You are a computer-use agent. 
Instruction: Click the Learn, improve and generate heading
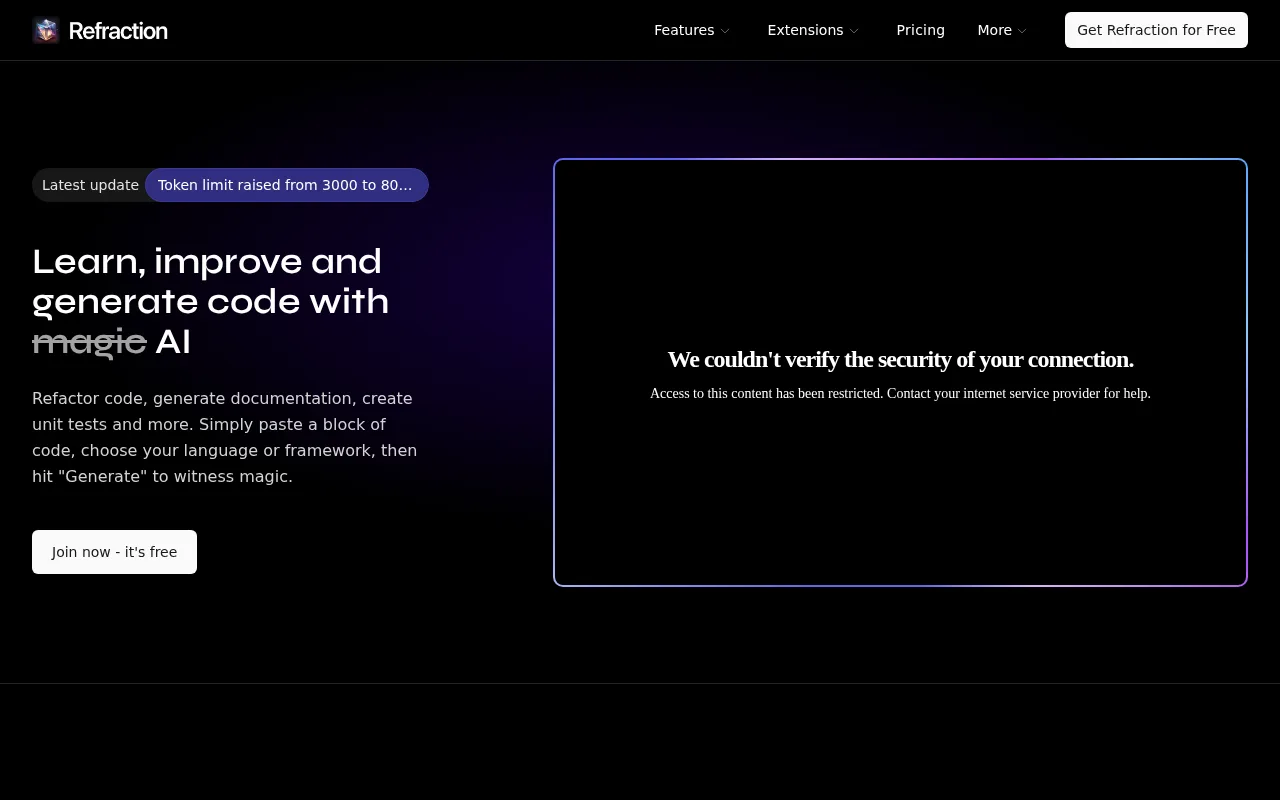[x=211, y=301]
